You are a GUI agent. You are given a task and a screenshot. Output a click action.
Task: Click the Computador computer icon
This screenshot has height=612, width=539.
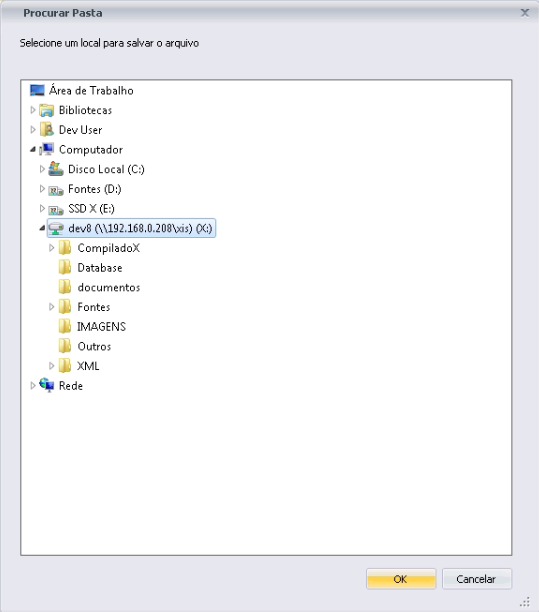(x=47, y=149)
